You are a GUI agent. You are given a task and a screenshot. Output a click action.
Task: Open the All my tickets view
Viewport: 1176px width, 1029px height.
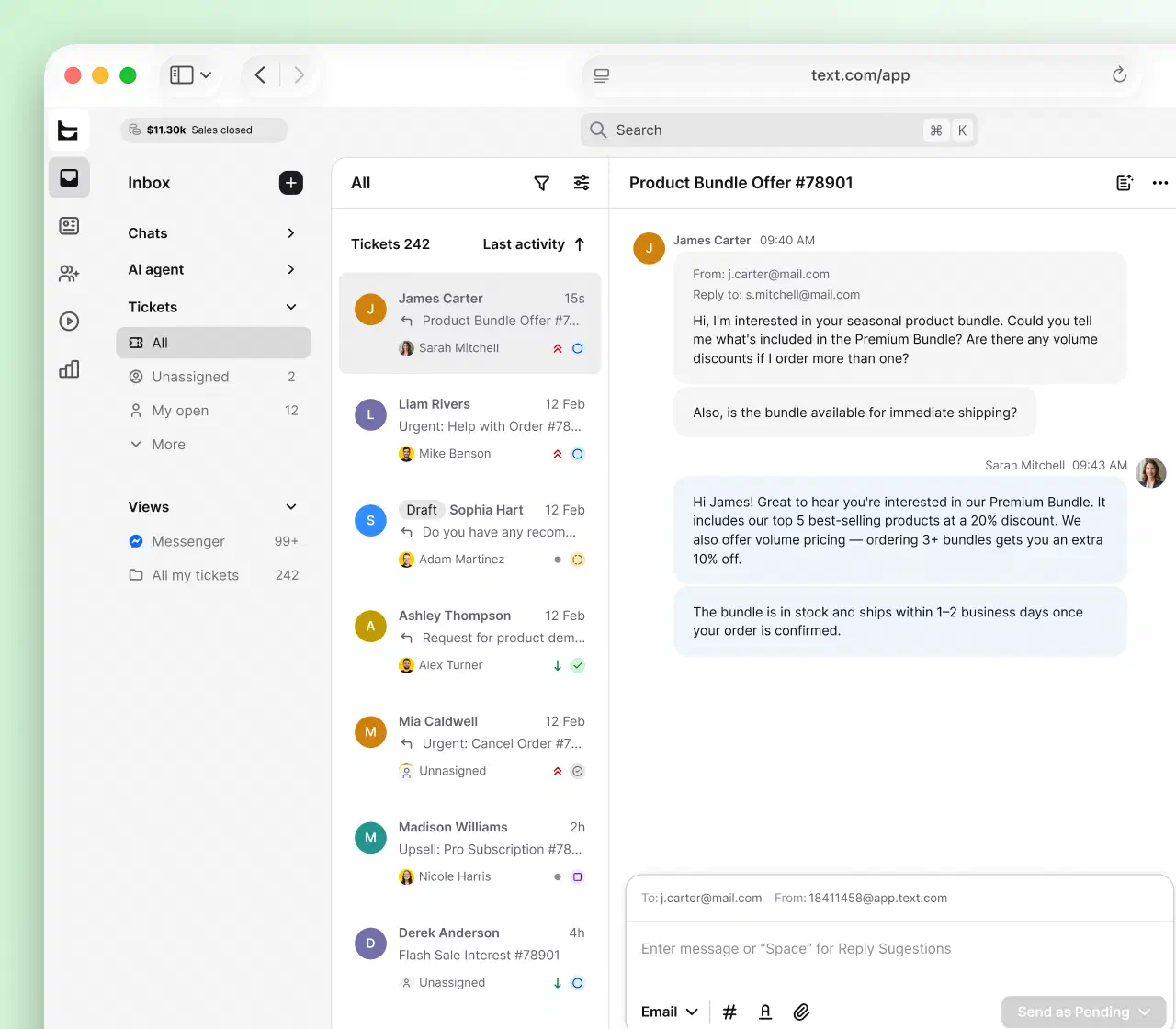[x=213, y=575]
